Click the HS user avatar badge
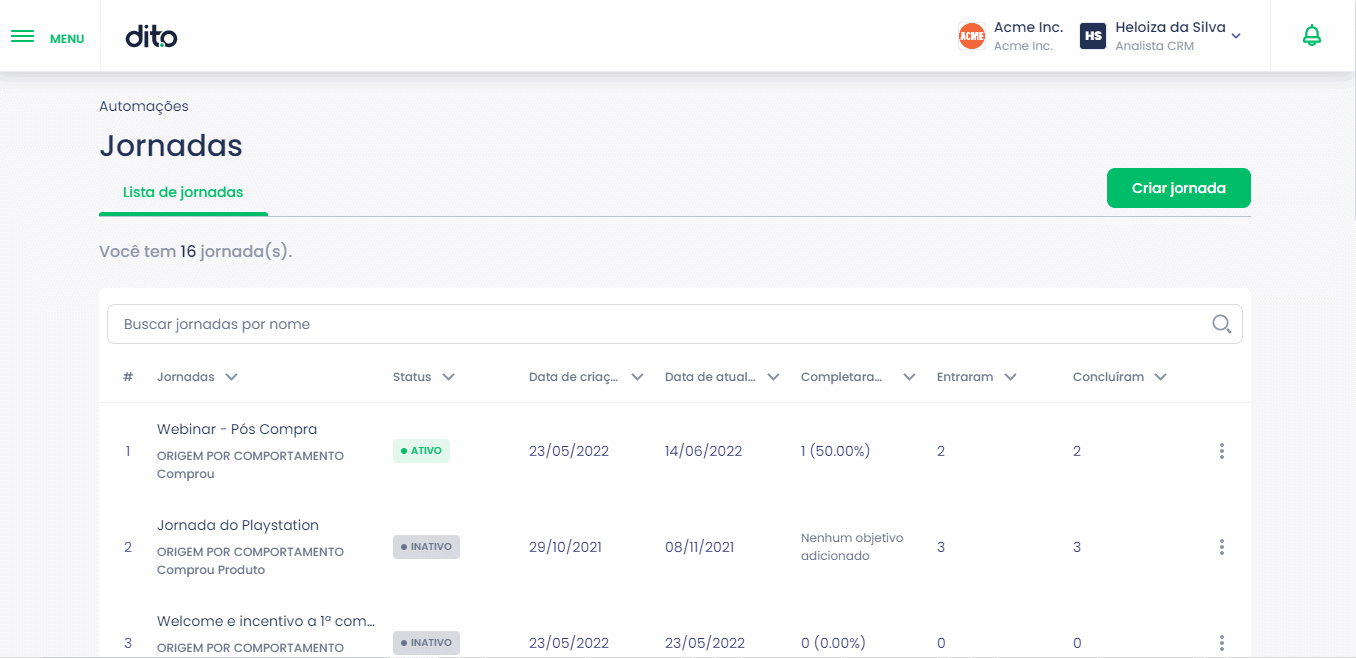 point(1093,36)
